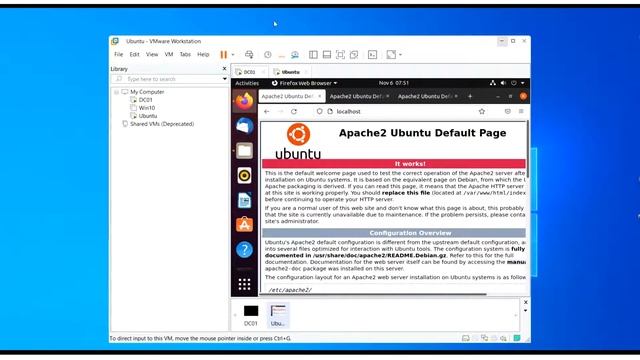Image resolution: width=640 pixels, height=360 pixels.
Task: Select the Ubuntu thumbnail in thumbnail bar
Action: pos(278,315)
